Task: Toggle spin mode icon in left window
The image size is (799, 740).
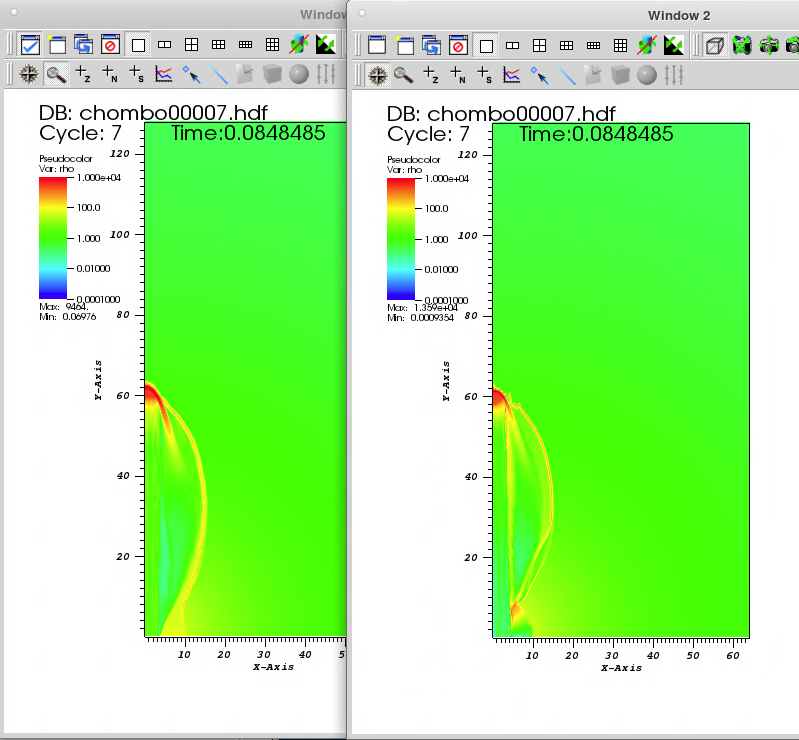Action: click(299, 45)
